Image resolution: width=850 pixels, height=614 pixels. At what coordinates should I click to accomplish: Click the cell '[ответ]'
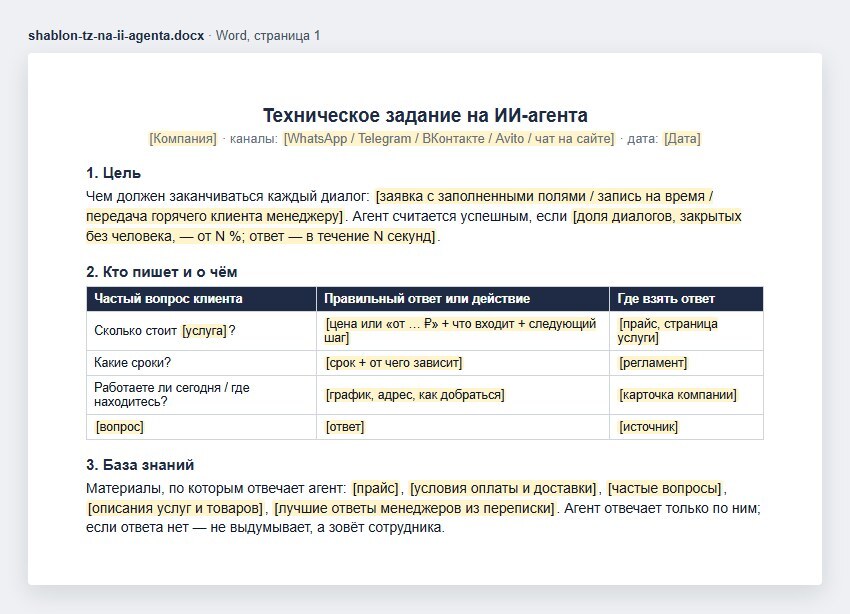click(x=463, y=426)
